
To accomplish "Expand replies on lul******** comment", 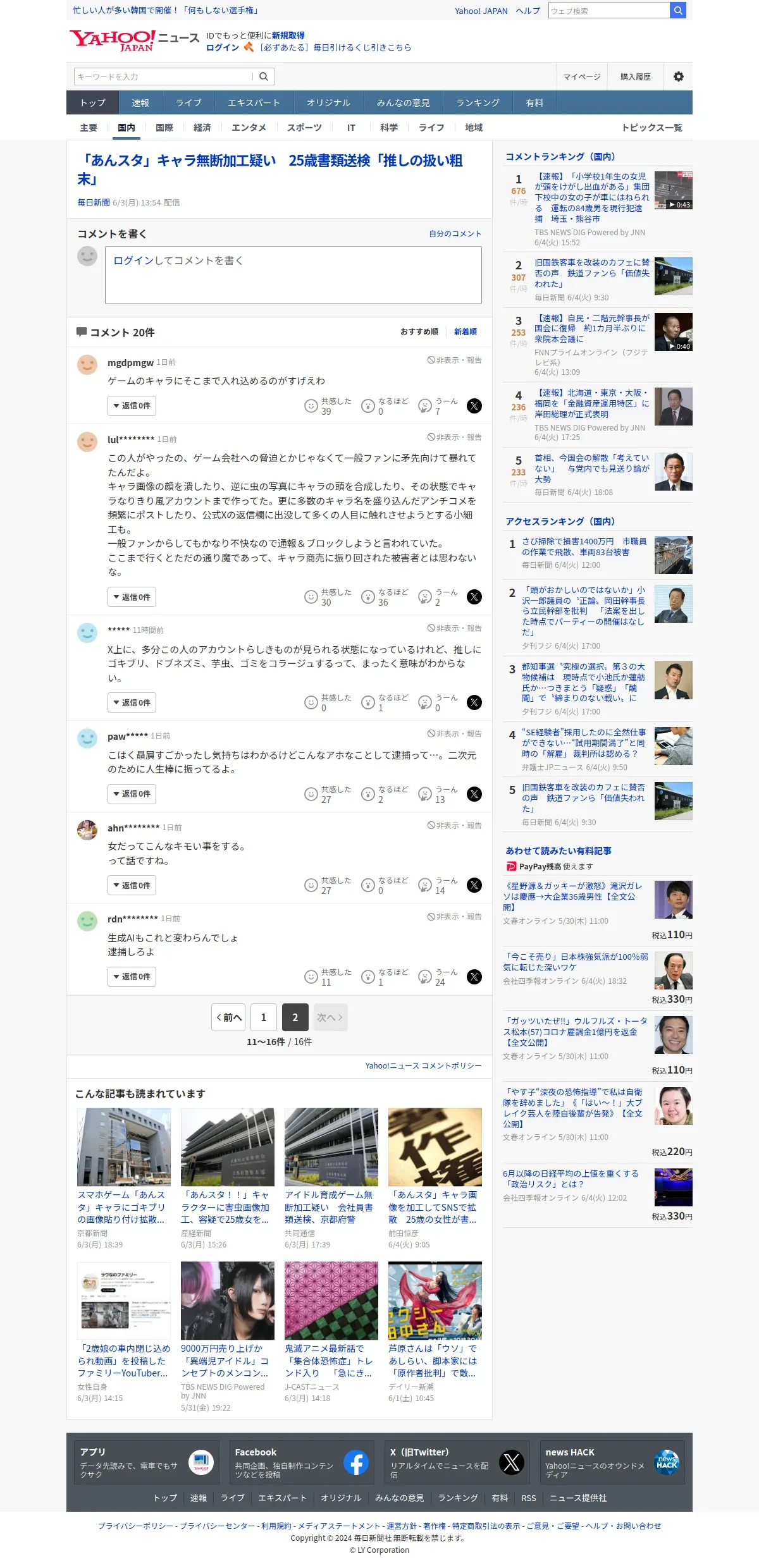I will click(132, 597).
